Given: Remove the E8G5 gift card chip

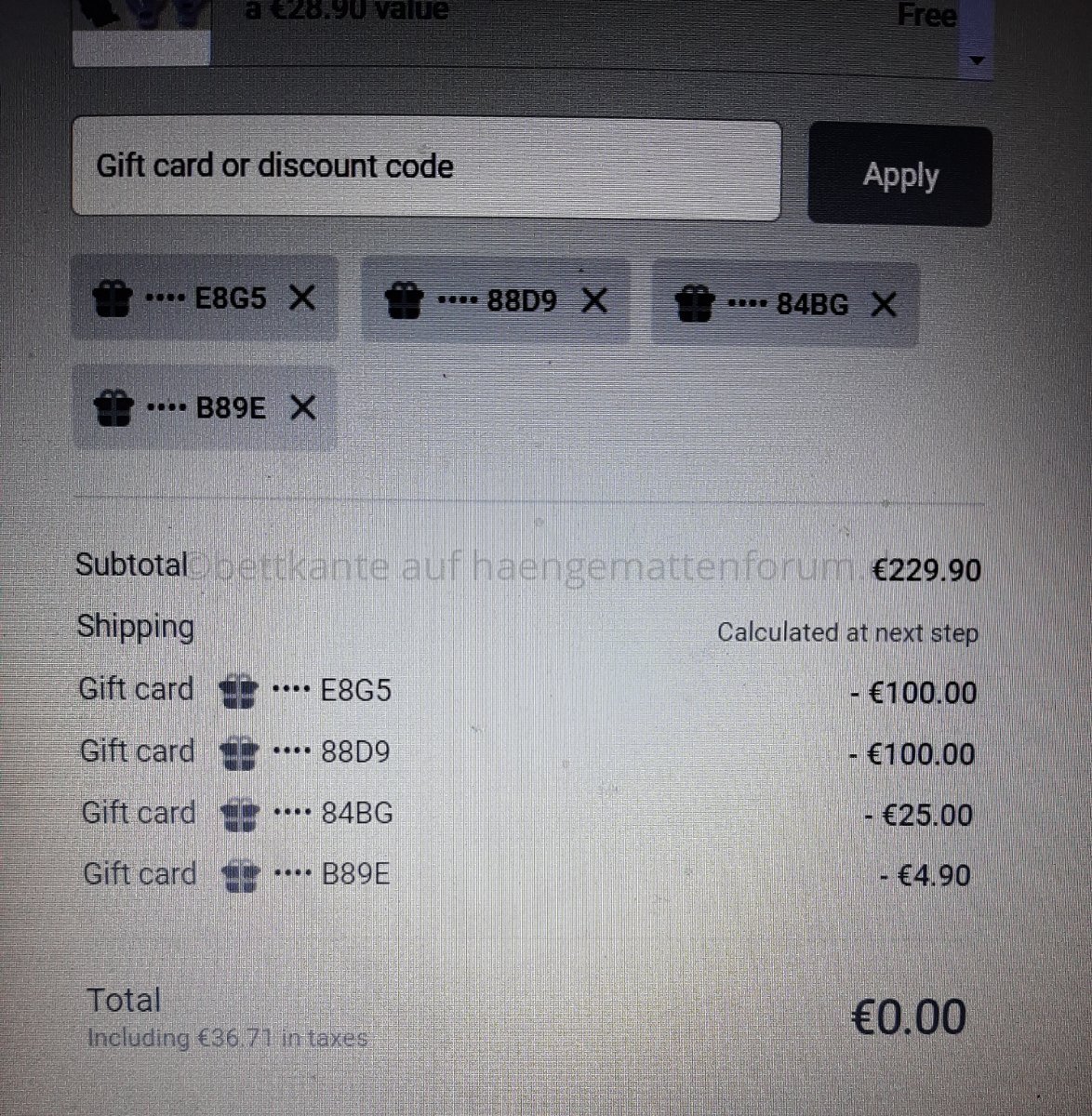Looking at the screenshot, I should click(301, 298).
